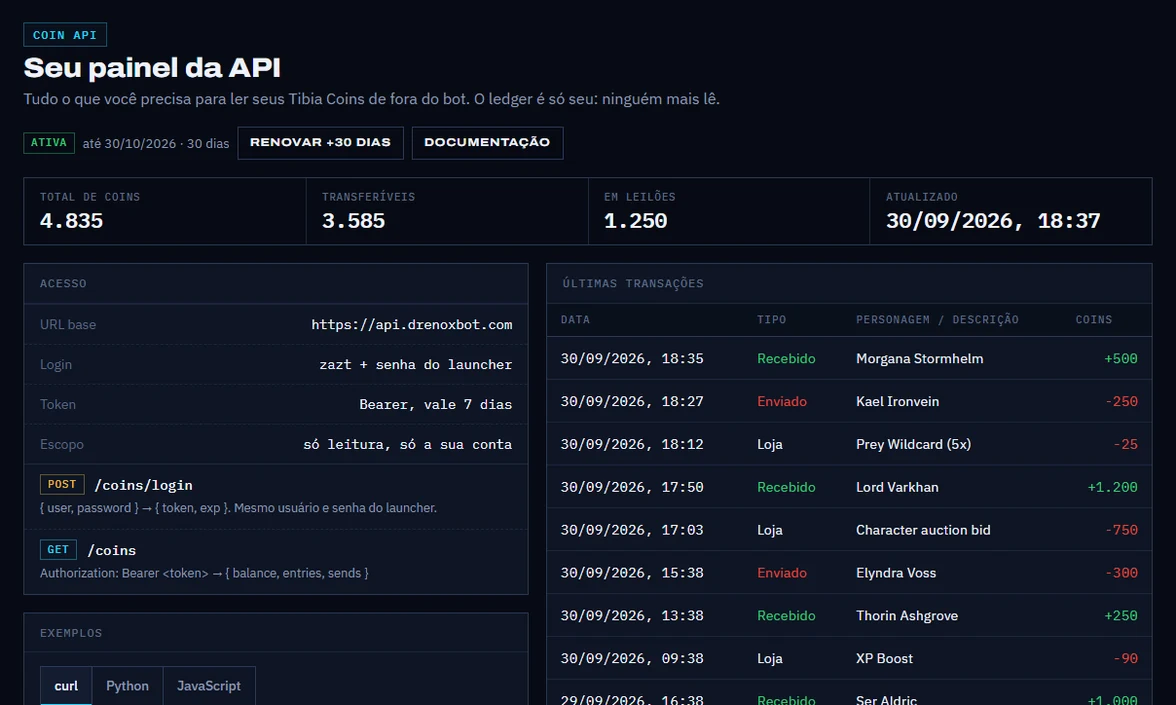
Task: Click the TIPO column header
Action: point(772,320)
